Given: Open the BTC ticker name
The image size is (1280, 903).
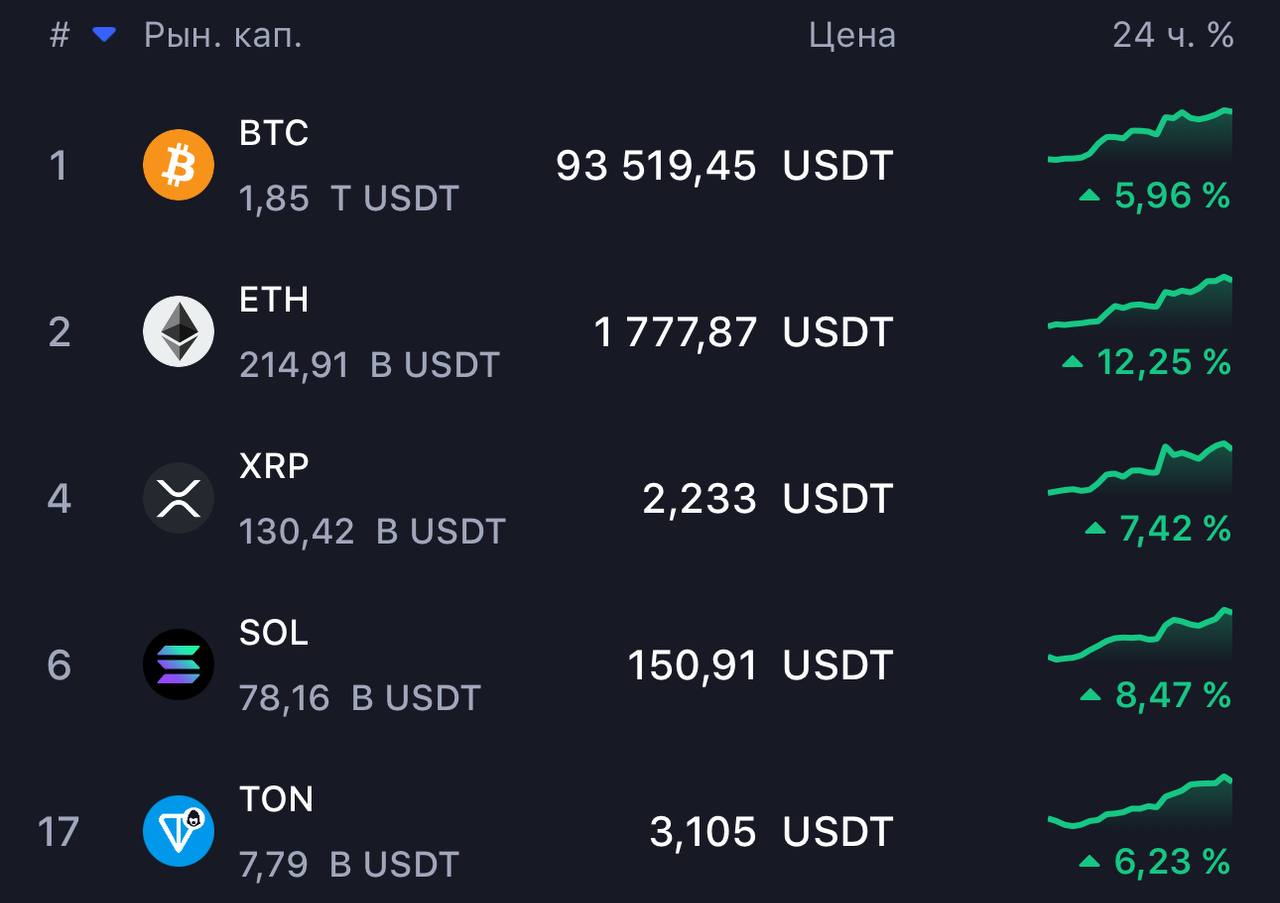Looking at the screenshot, I should (x=274, y=132).
